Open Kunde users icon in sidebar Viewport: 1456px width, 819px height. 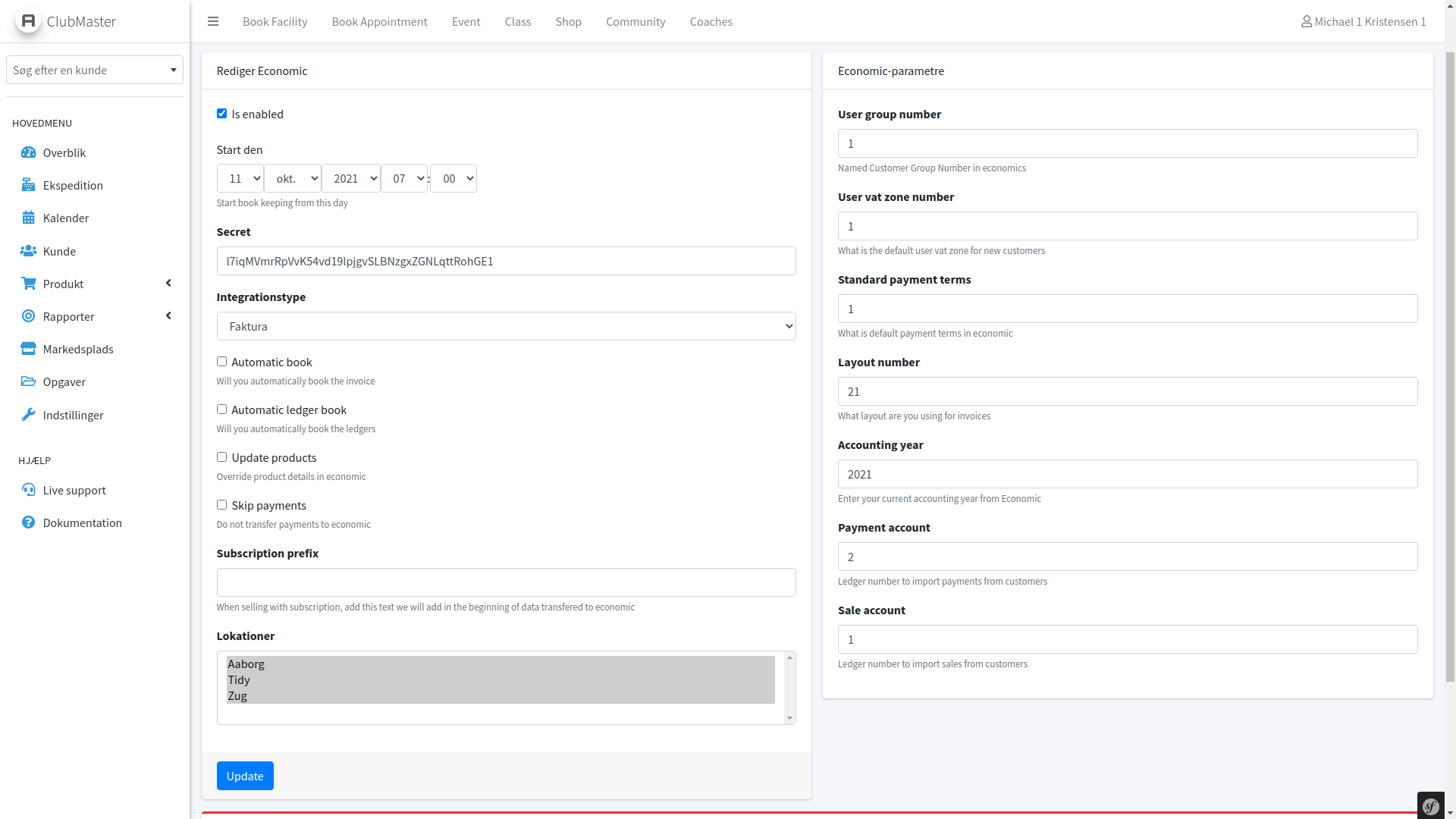(28, 251)
